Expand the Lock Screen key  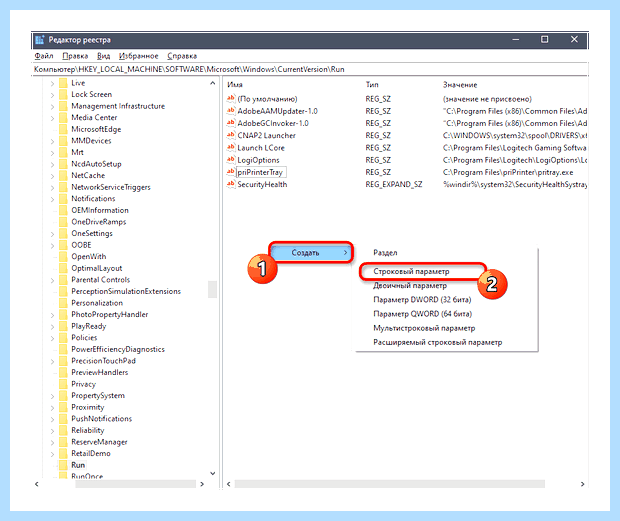52,95
